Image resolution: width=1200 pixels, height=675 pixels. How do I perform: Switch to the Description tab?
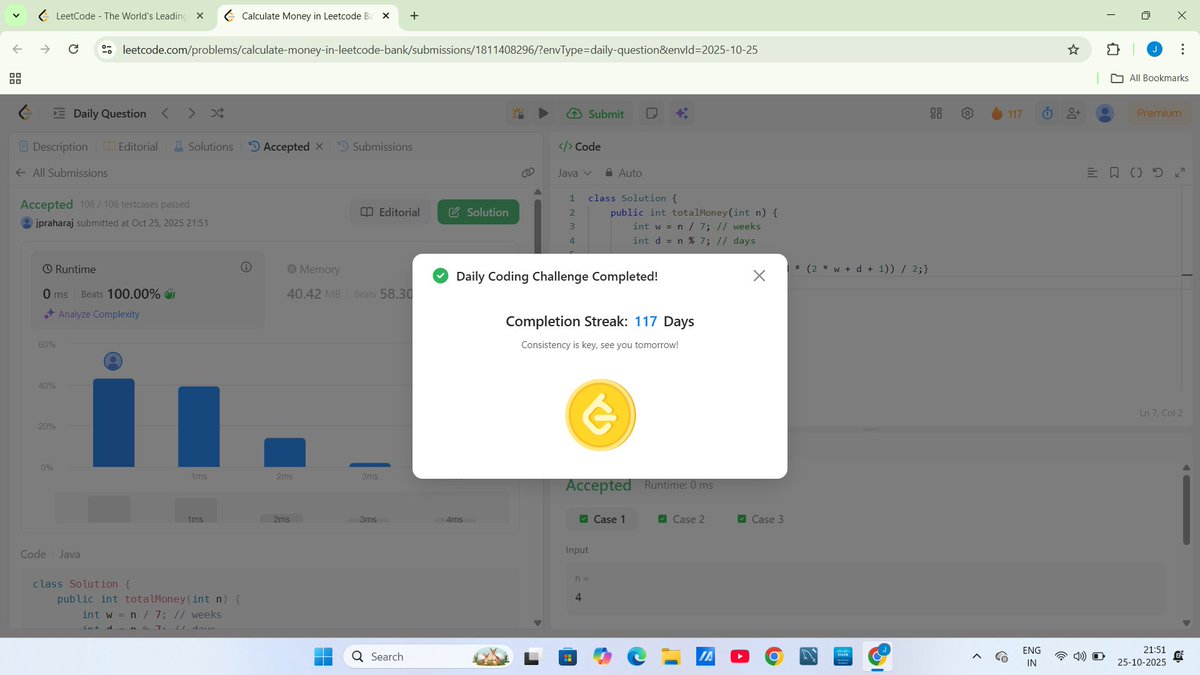53,146
